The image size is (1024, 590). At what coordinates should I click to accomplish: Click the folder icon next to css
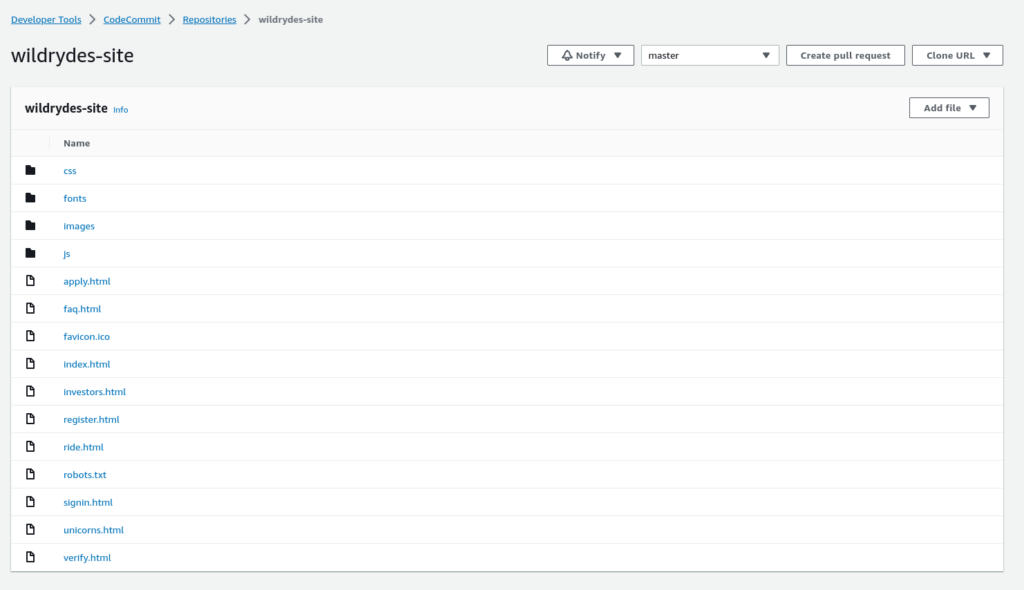(x=30, y=171)
